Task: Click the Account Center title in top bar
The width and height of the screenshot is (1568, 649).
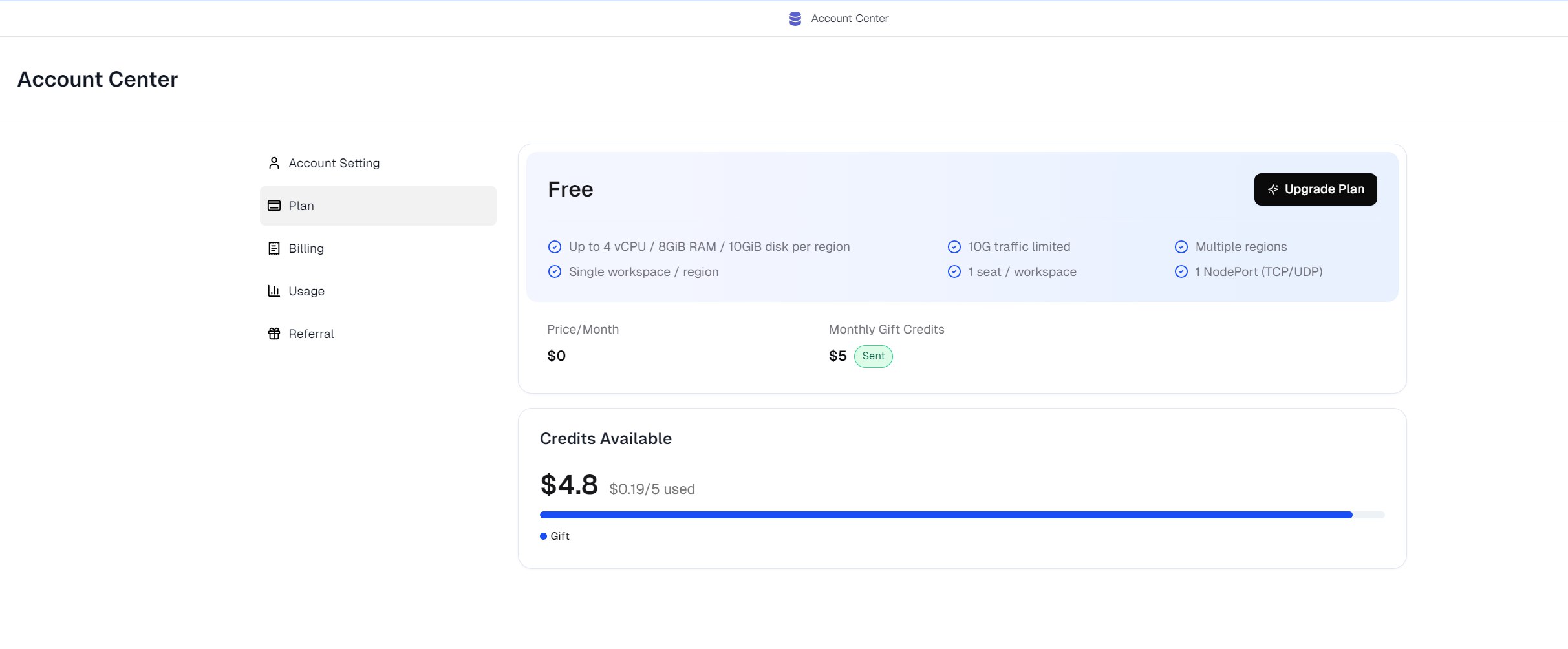Action: point(850,19)
